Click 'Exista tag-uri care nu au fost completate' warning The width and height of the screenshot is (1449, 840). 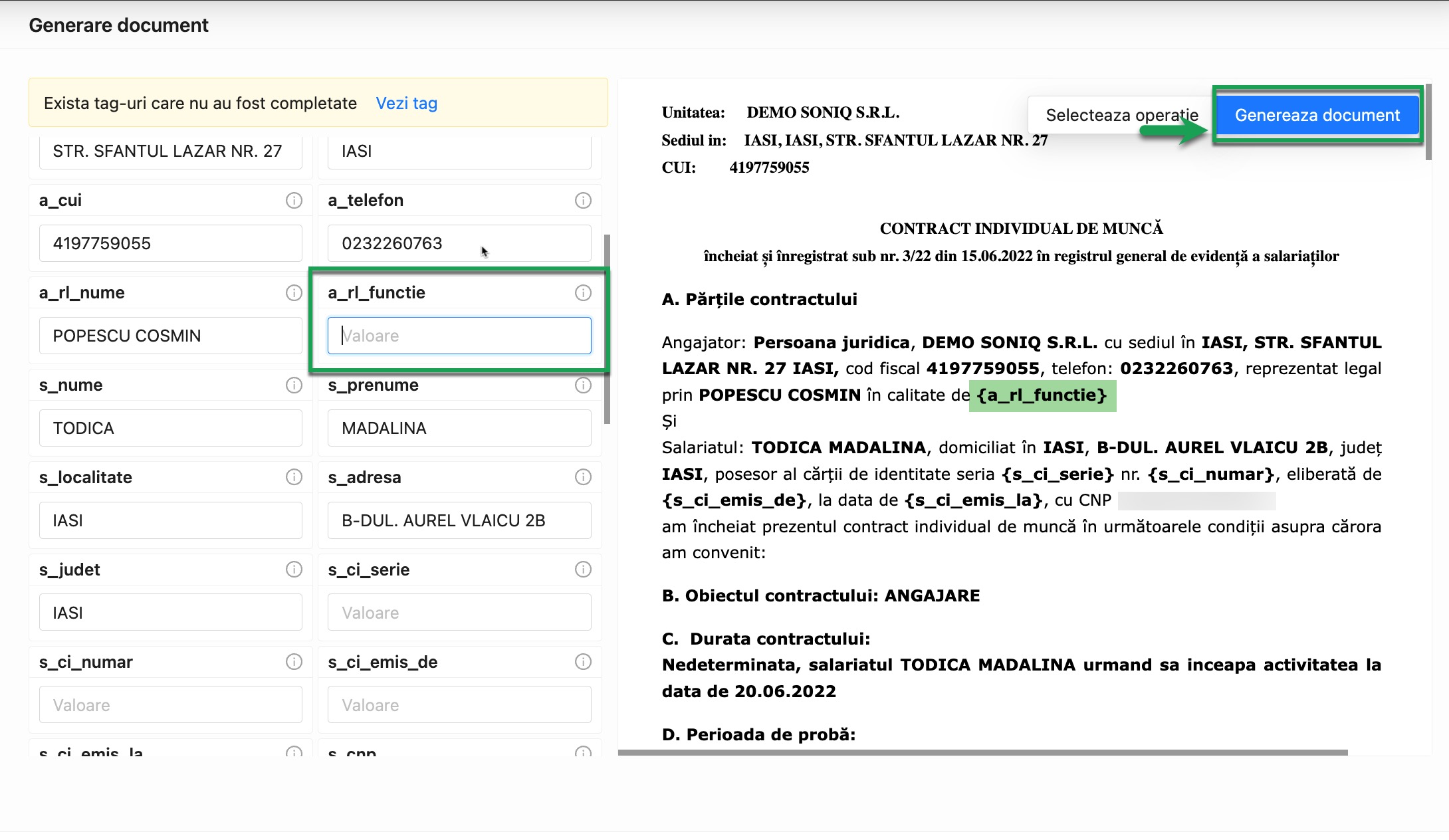pyautogui.click(x=200, y=103)
